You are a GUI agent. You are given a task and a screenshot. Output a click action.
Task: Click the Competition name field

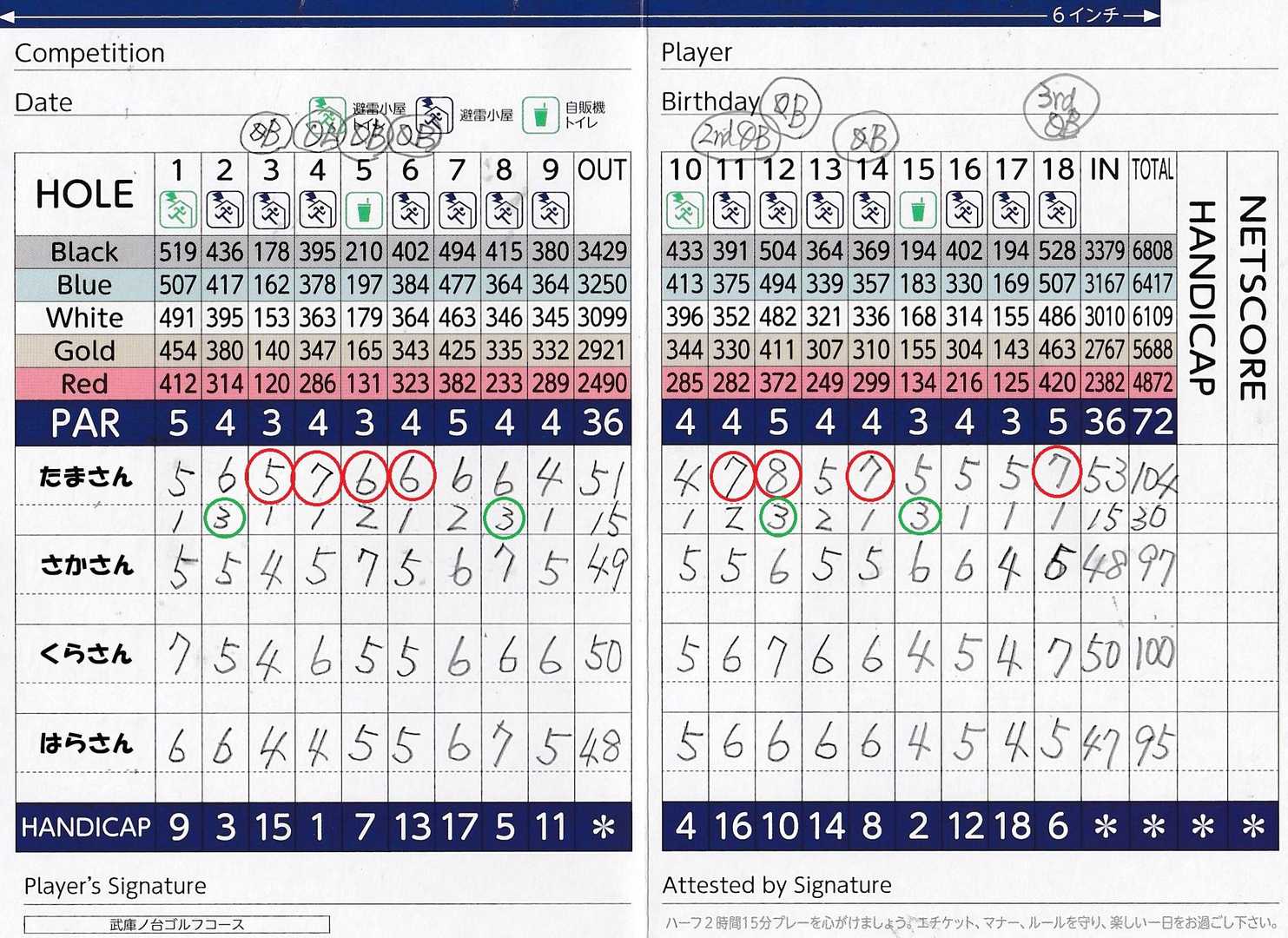click(x=391, y=54)
